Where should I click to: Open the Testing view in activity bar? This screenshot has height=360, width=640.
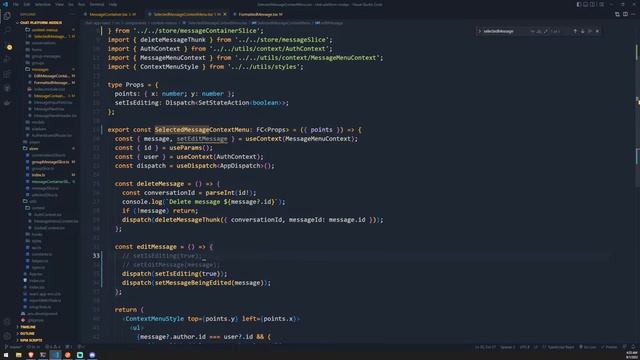coord(7,88)
